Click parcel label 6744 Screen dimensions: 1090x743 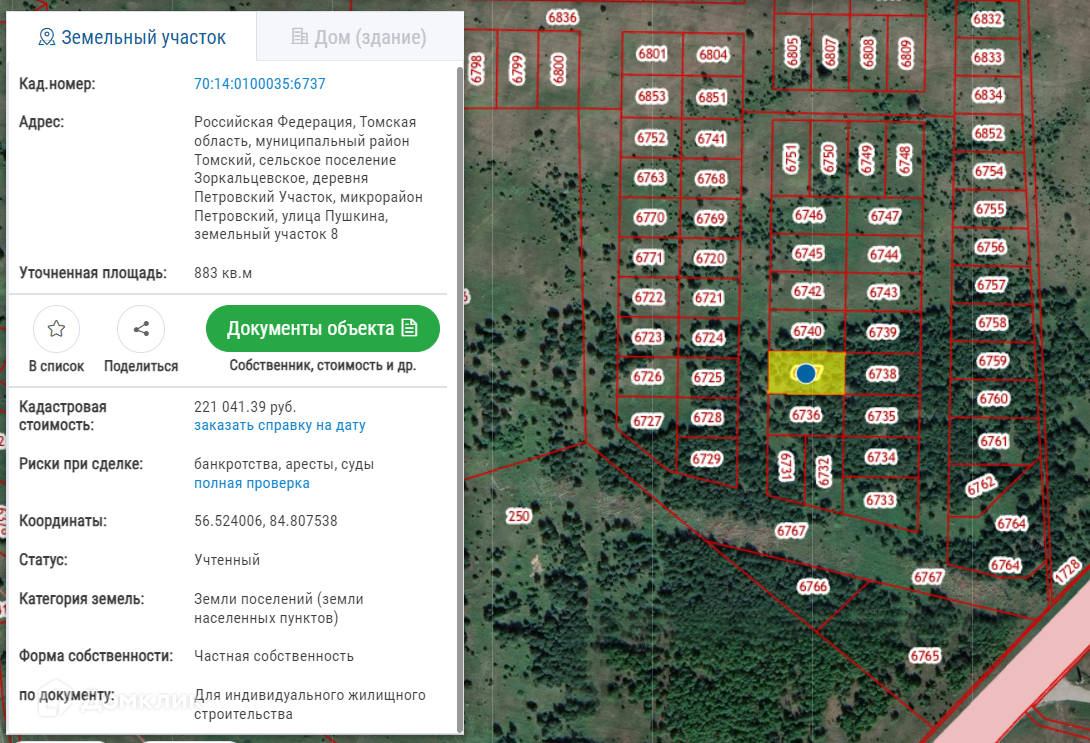884,254
